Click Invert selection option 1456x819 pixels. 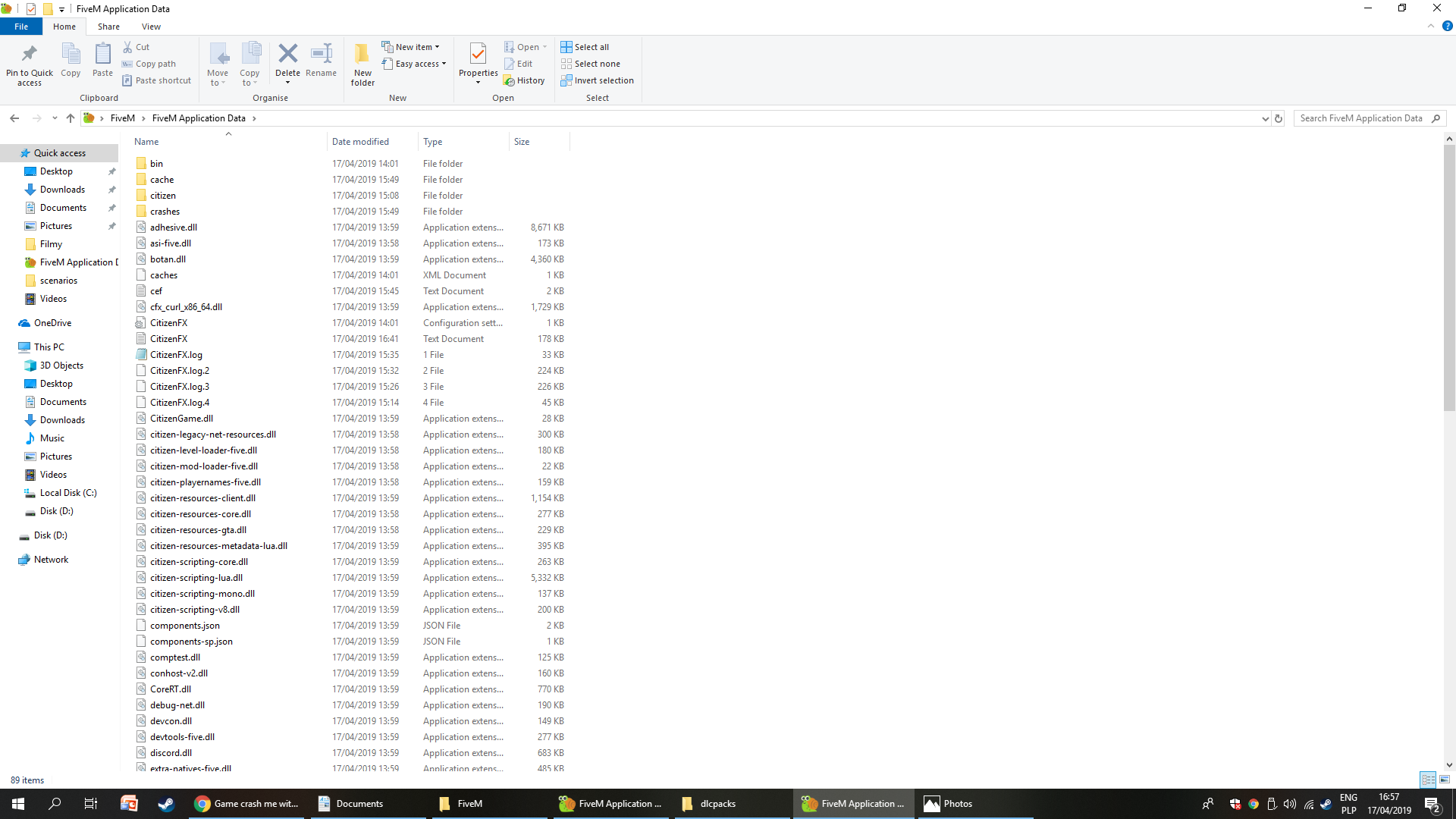coord(597,80)
